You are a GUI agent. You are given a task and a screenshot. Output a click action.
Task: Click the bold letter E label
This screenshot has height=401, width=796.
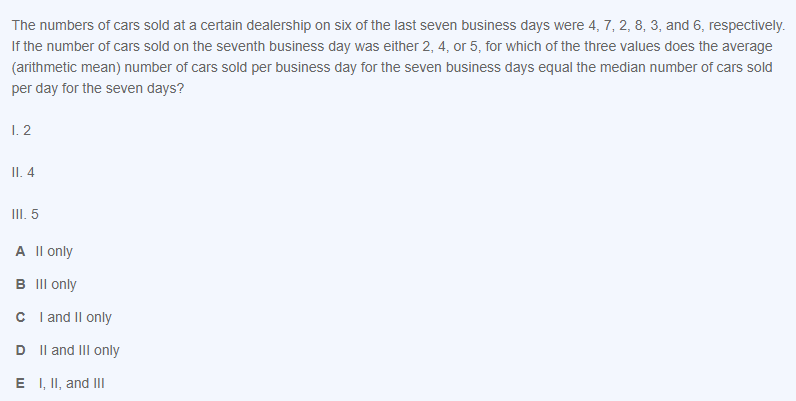20,383
